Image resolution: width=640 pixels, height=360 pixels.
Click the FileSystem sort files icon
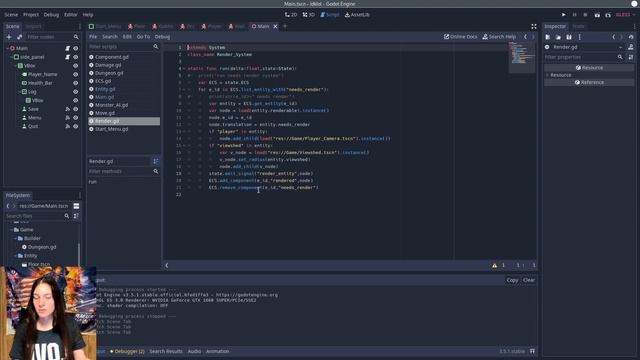tap(76, 216)
